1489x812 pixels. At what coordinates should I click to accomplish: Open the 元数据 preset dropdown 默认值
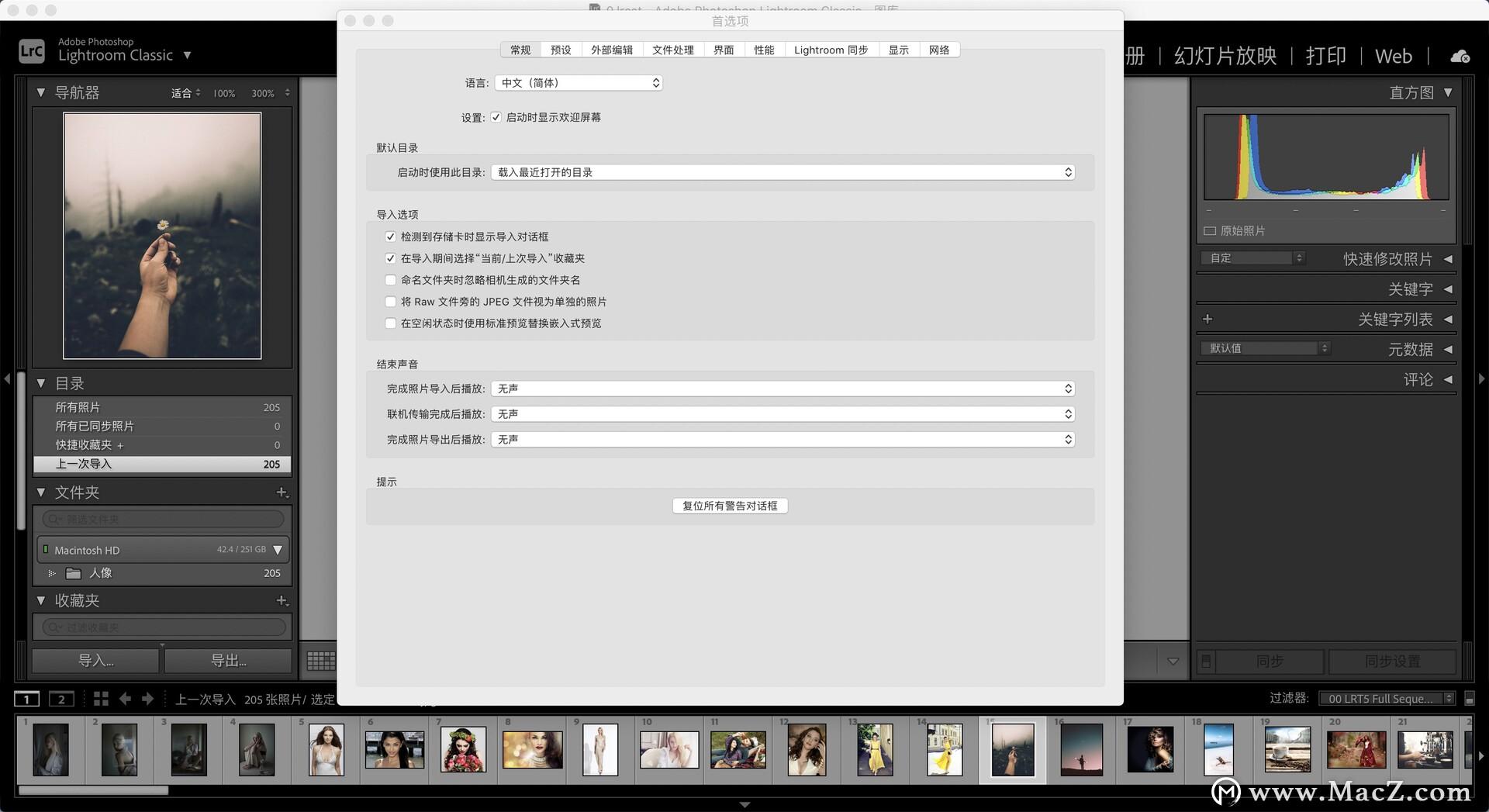click(x=1265, y=348)
